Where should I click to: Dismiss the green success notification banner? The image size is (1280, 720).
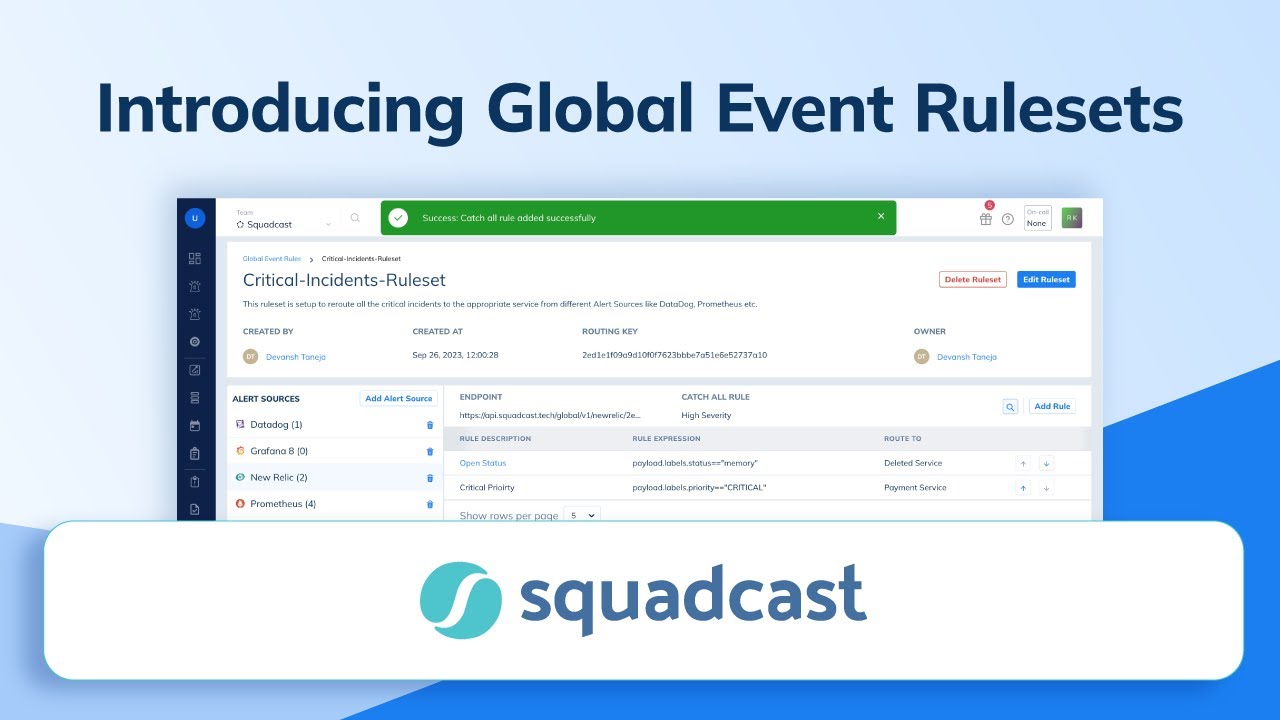[881, 216]
